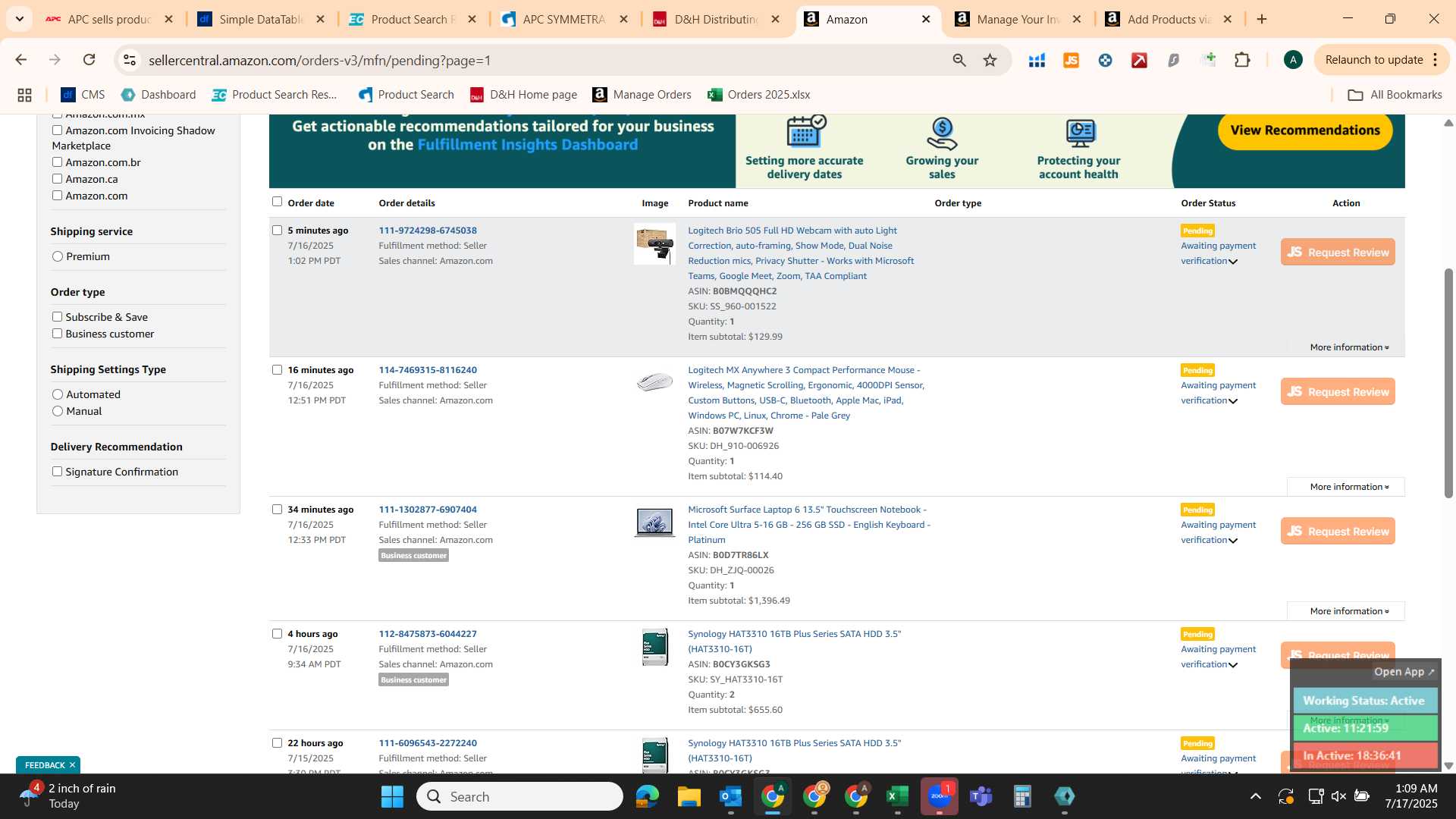Open the Logitech Brio webcam product image
This screenshot has height=819, width=1456.
(654, 244)
